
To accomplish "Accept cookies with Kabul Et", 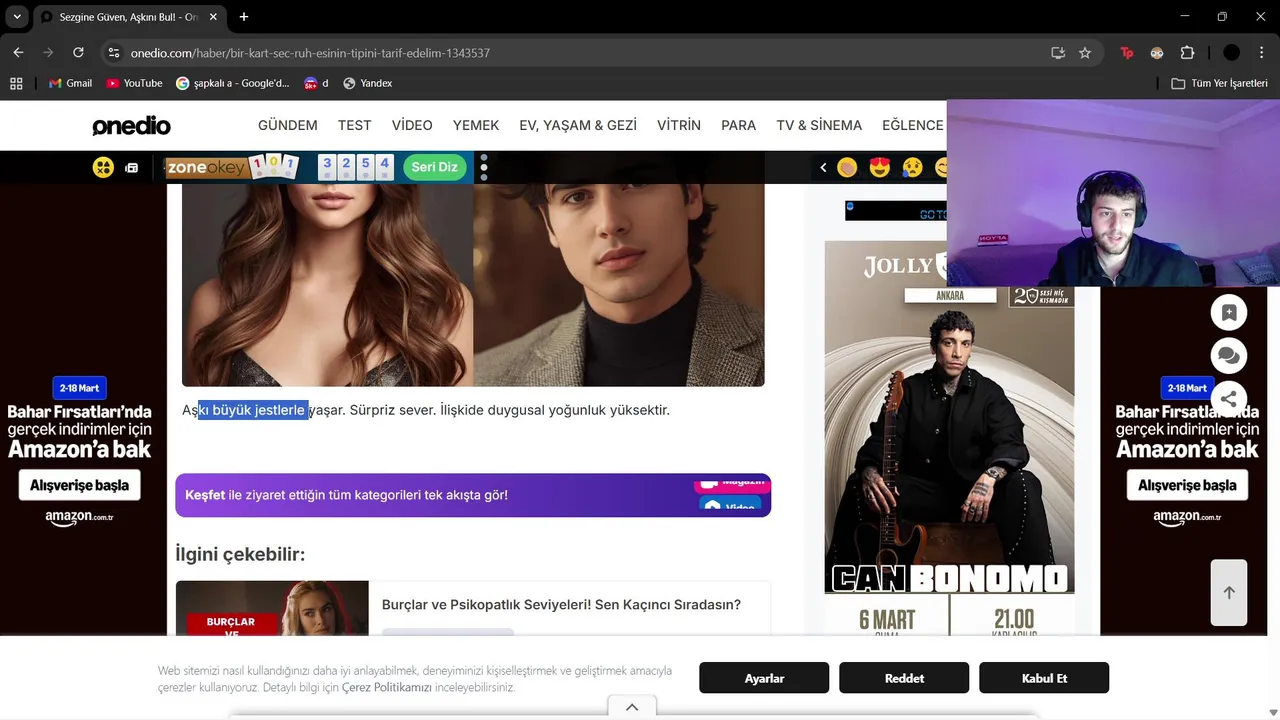I will point(1044,678).
